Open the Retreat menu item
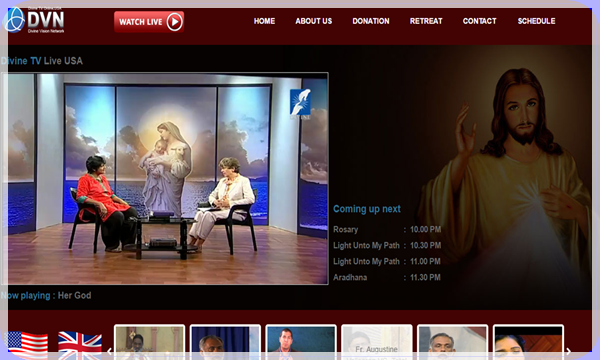 (426, 21)
